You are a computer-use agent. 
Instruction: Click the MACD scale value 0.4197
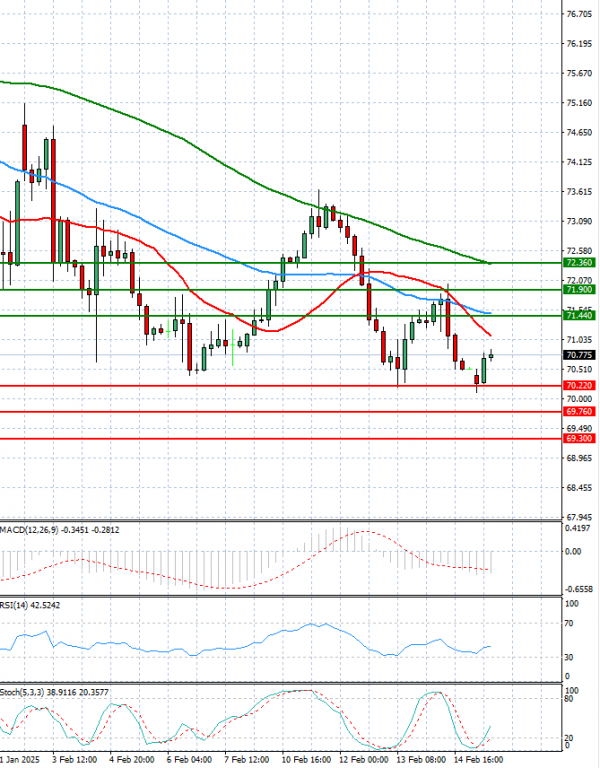click(576, 528)
